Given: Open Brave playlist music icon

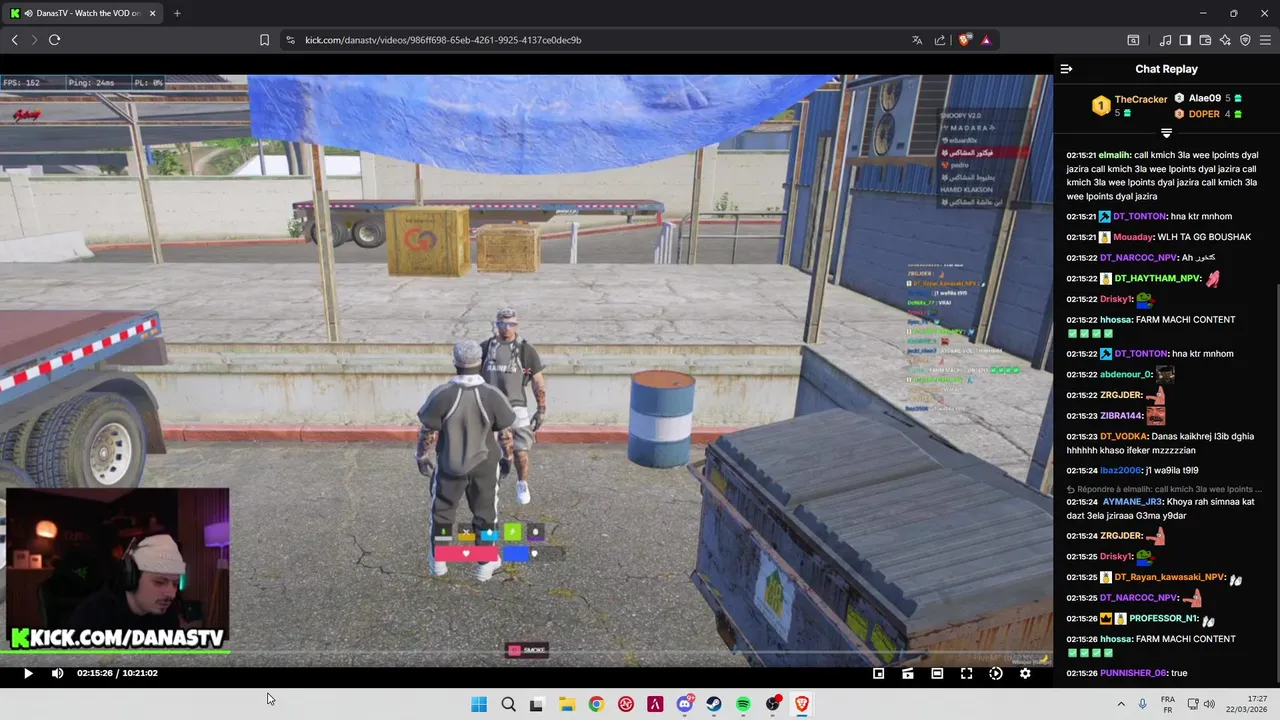Looking at the screenshot, I should (1165, 40).
